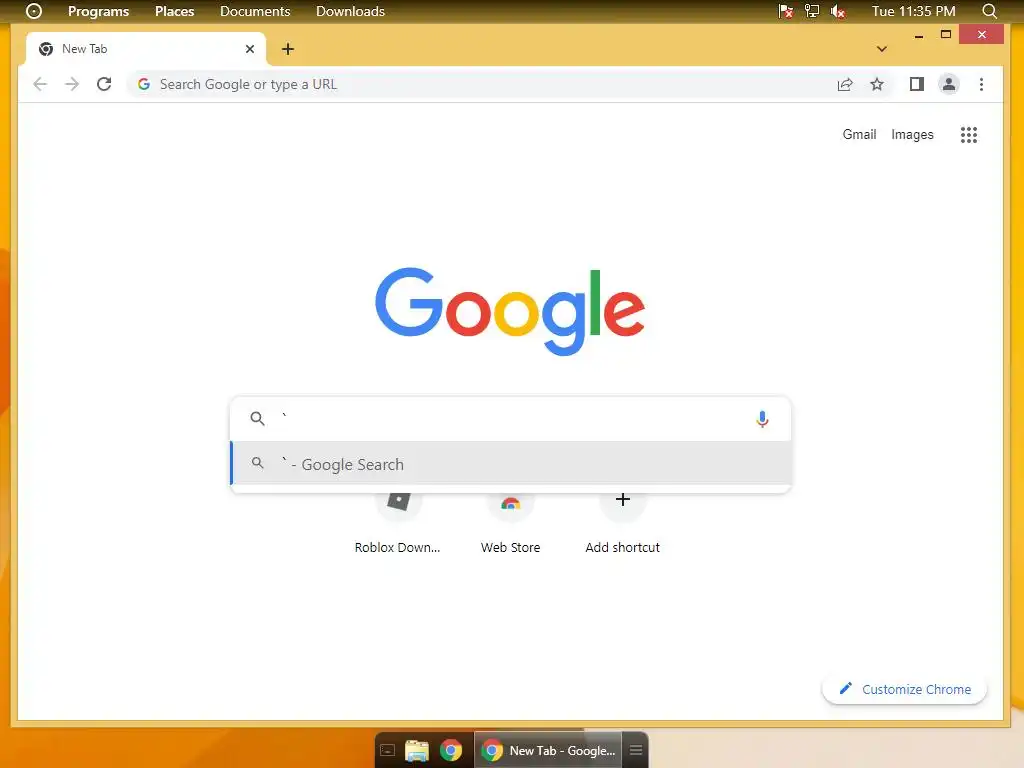
Task: Click the clock showing Tue 11:35 PM
Action: pyautogui.click(x=914, y=11)
